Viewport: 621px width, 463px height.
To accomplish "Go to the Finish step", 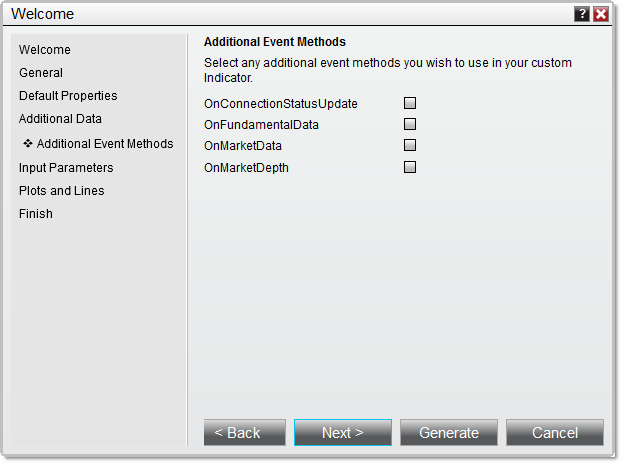I will pyautogui.click(x=36, y=214).
